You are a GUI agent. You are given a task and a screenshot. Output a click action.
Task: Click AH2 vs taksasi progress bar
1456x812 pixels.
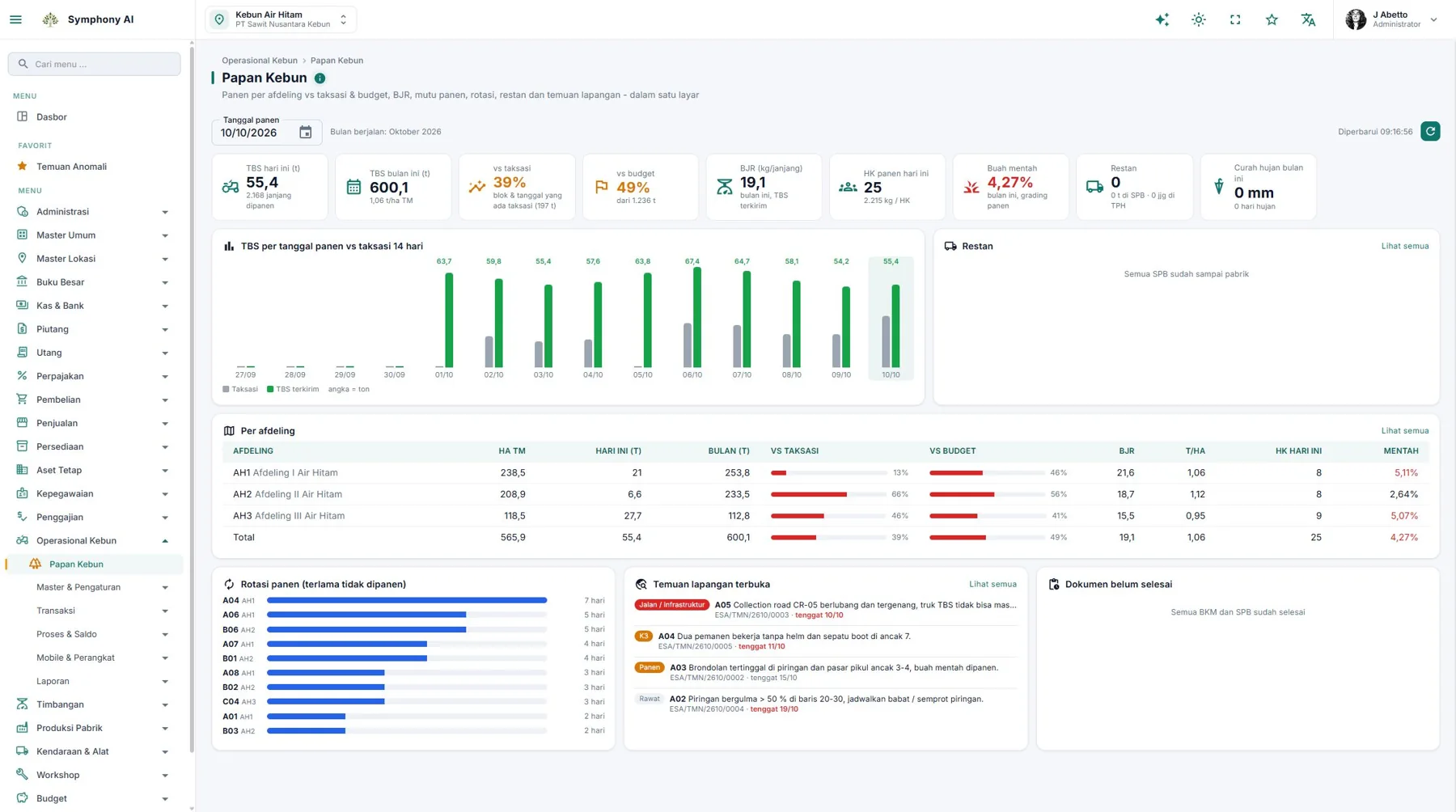[829, 494]
